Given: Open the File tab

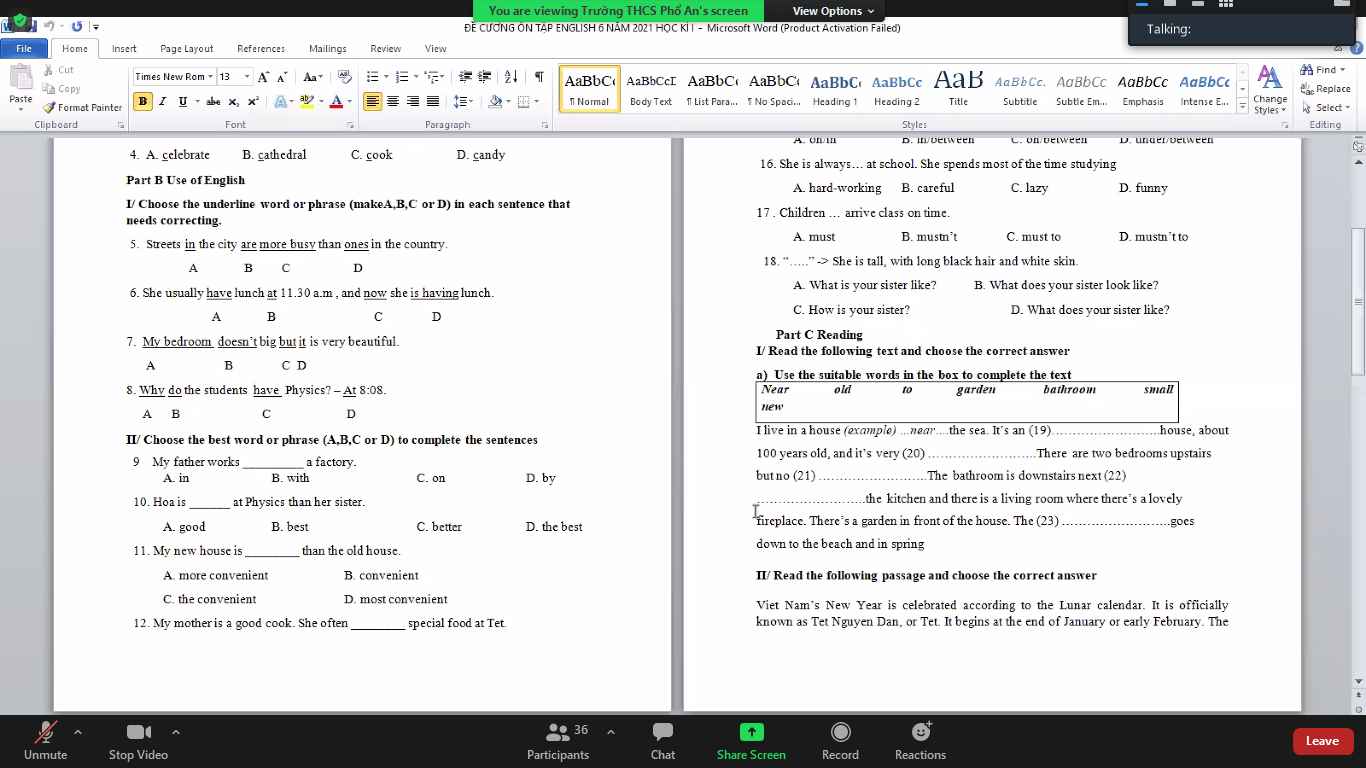Looking at the screenshot, I should tap(24, 48).
